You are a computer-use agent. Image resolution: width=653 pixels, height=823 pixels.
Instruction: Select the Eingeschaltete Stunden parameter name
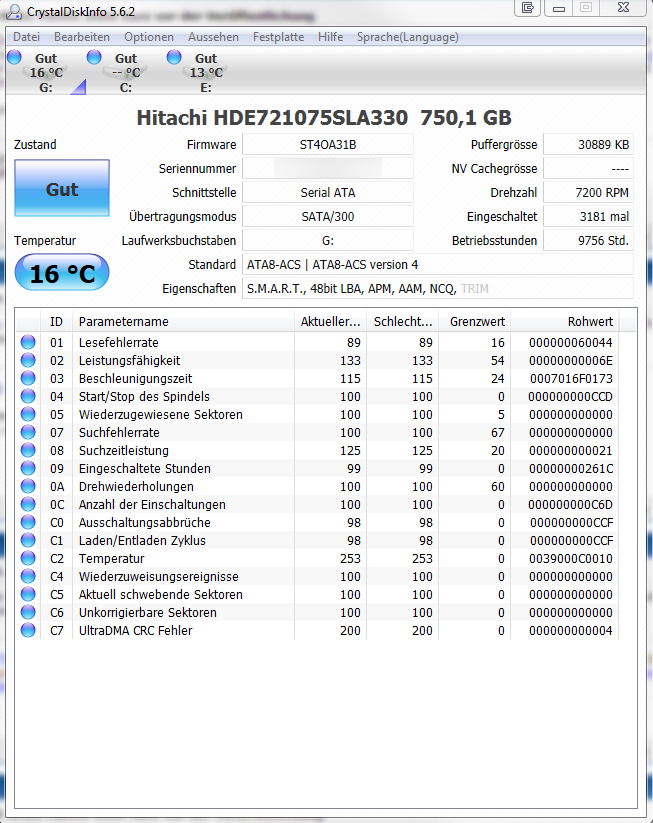(145, 469)
